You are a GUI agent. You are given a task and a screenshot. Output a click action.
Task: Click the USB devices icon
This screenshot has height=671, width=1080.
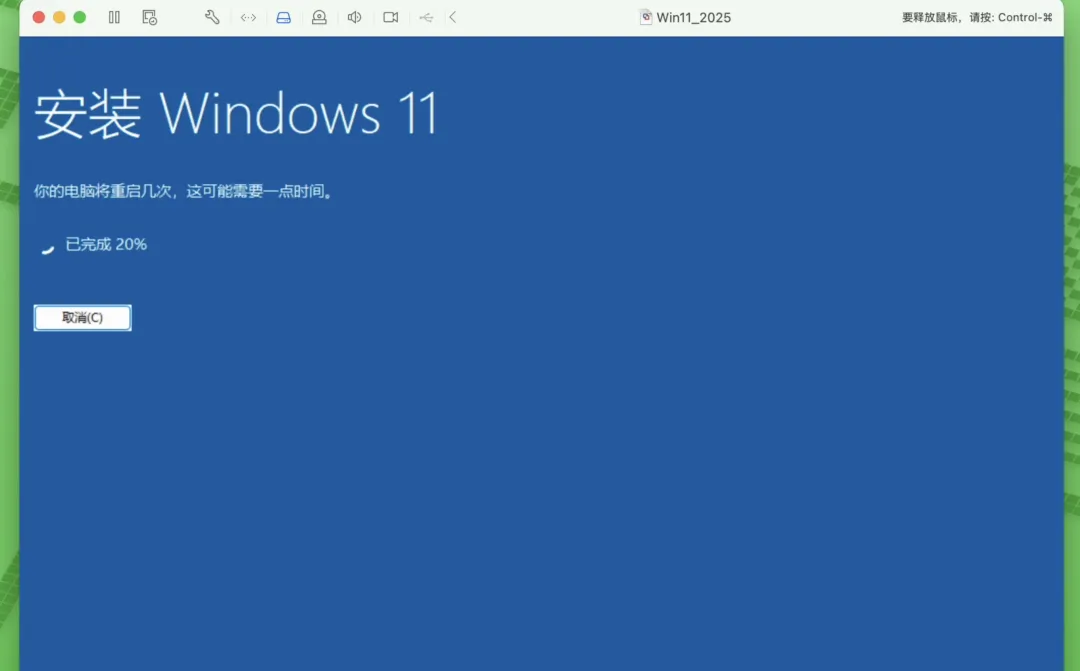(x=426, y=17)
